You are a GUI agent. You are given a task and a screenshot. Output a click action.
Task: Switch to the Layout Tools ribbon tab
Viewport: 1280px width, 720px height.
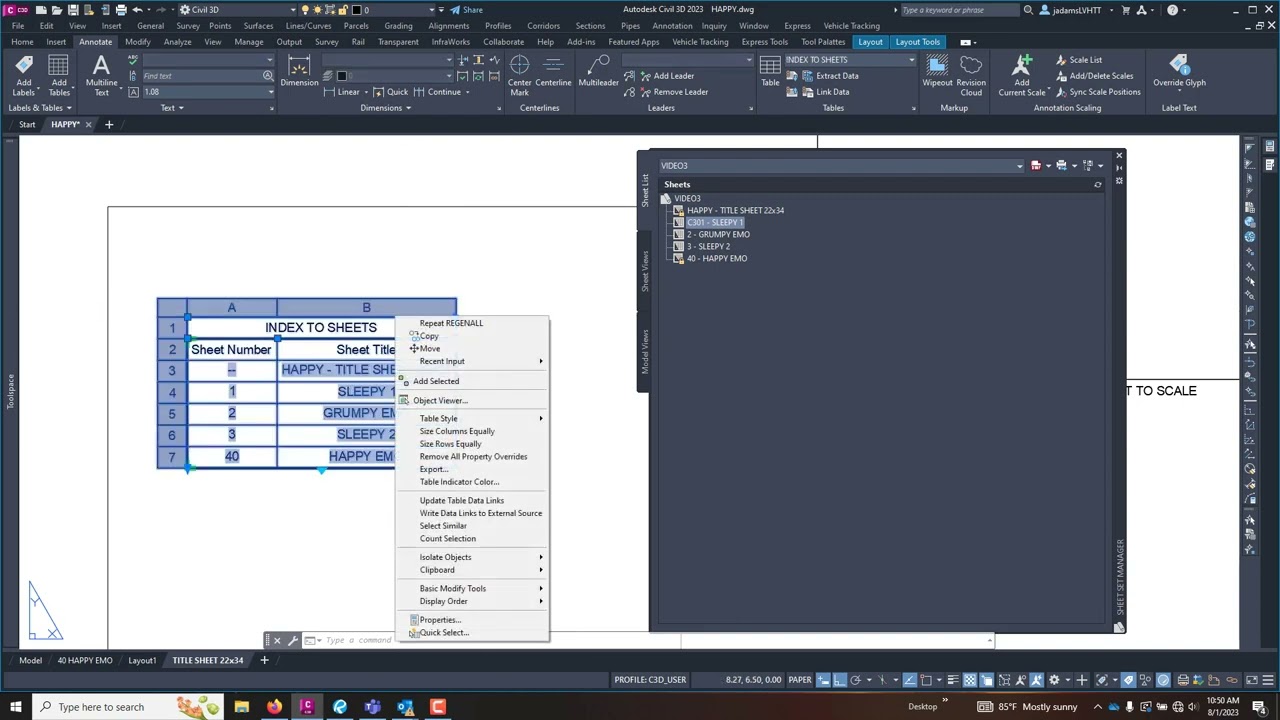(x=917, y=42)
